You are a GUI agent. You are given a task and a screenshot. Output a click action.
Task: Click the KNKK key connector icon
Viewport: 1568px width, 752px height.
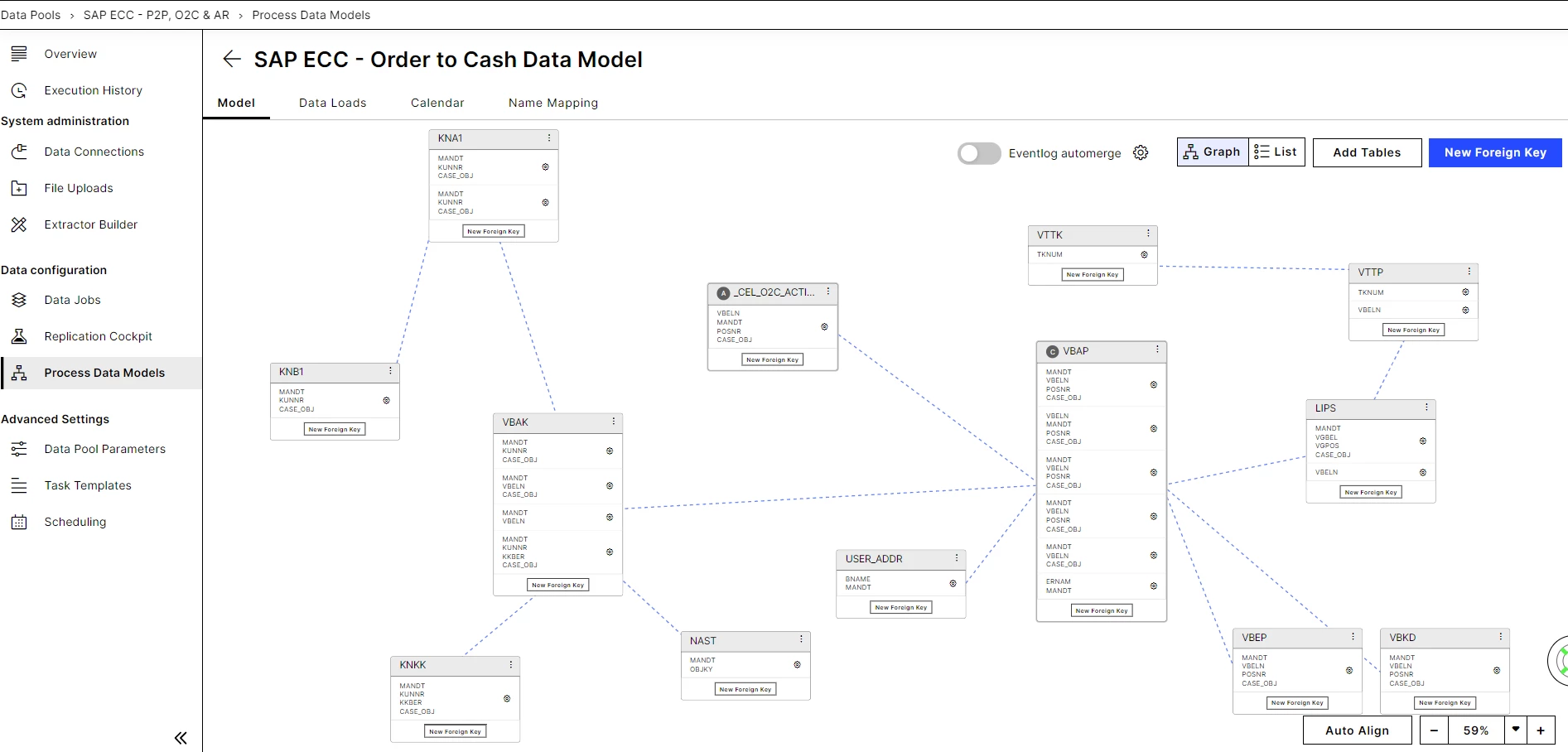point(507,698)
